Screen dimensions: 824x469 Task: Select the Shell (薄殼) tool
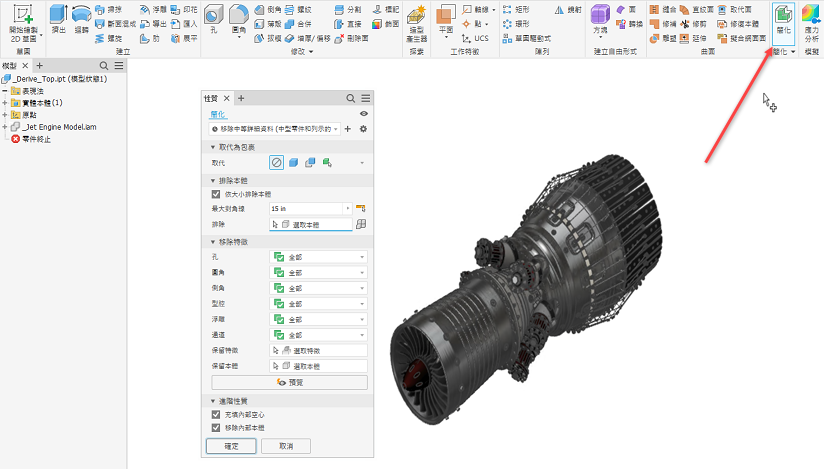[268, 24]
